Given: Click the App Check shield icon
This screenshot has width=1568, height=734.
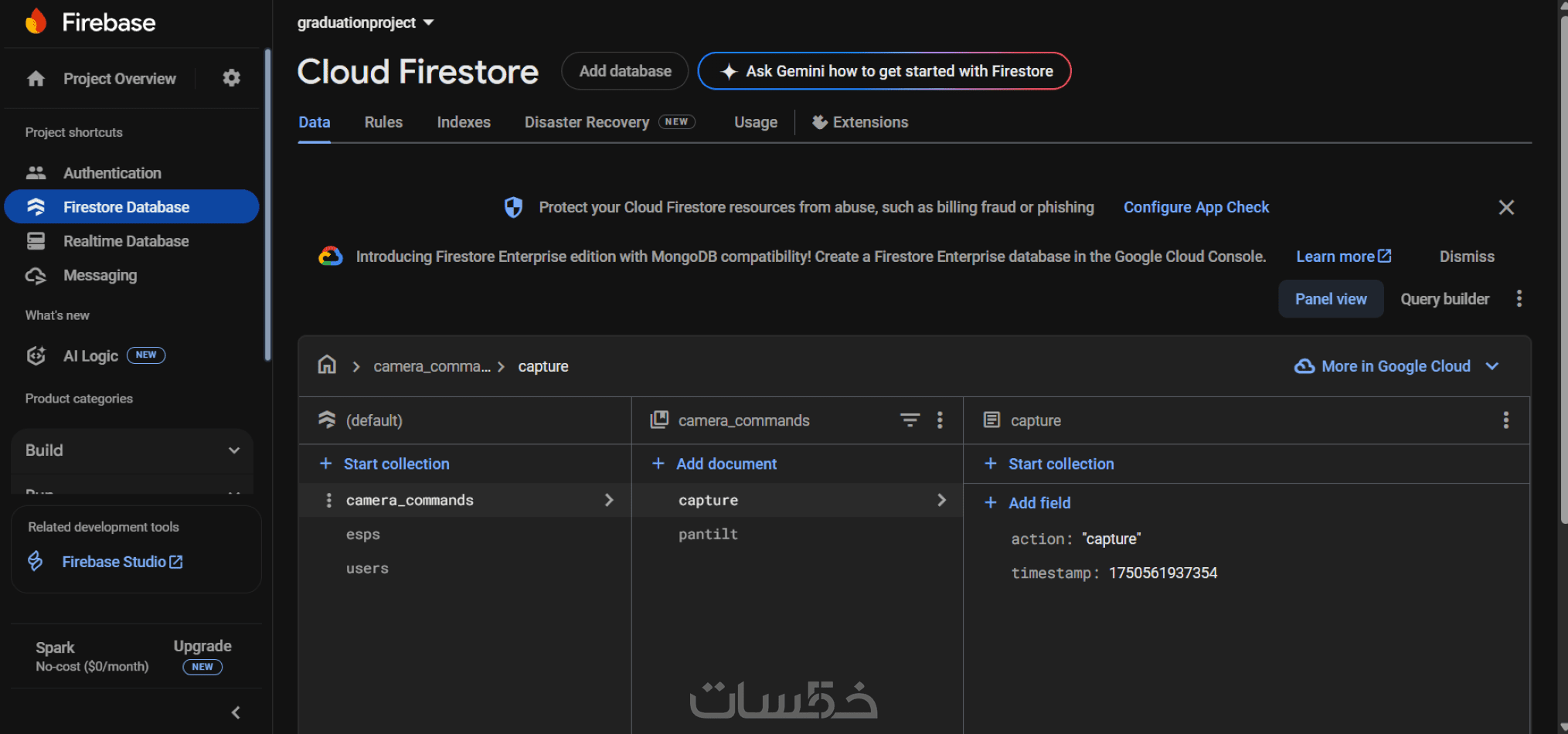Looking at the screenshot, I should coord(513,207).
